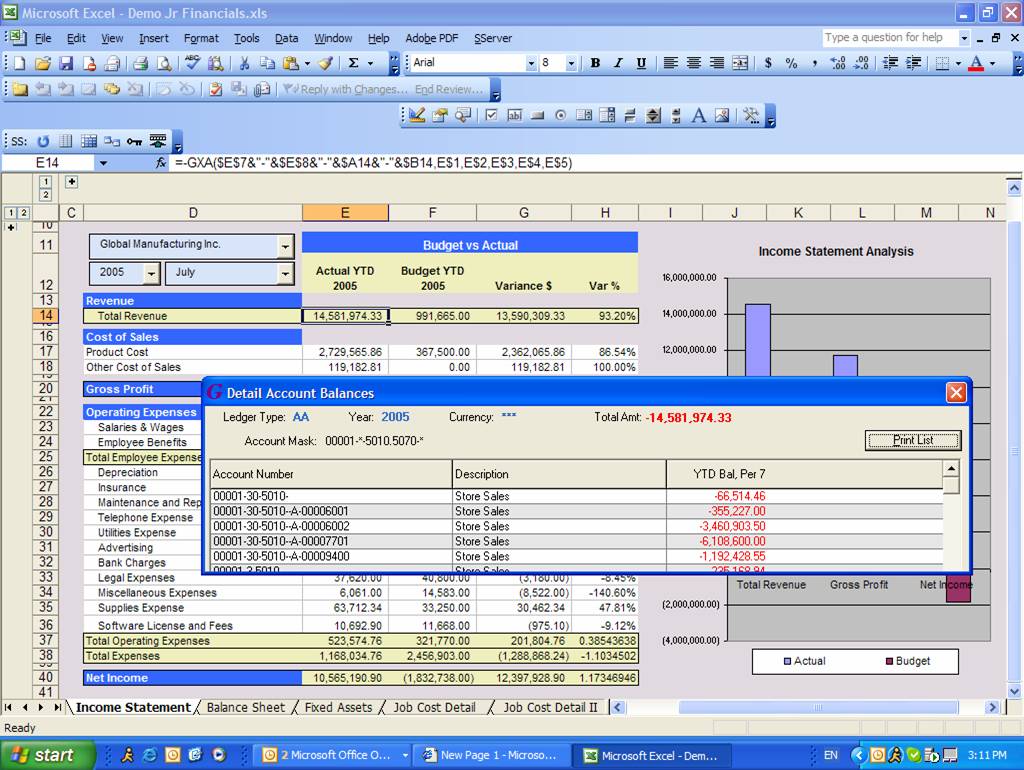
Task: Insert a checkbox control from Control Toolbox
Action: [x=492, y=116]
